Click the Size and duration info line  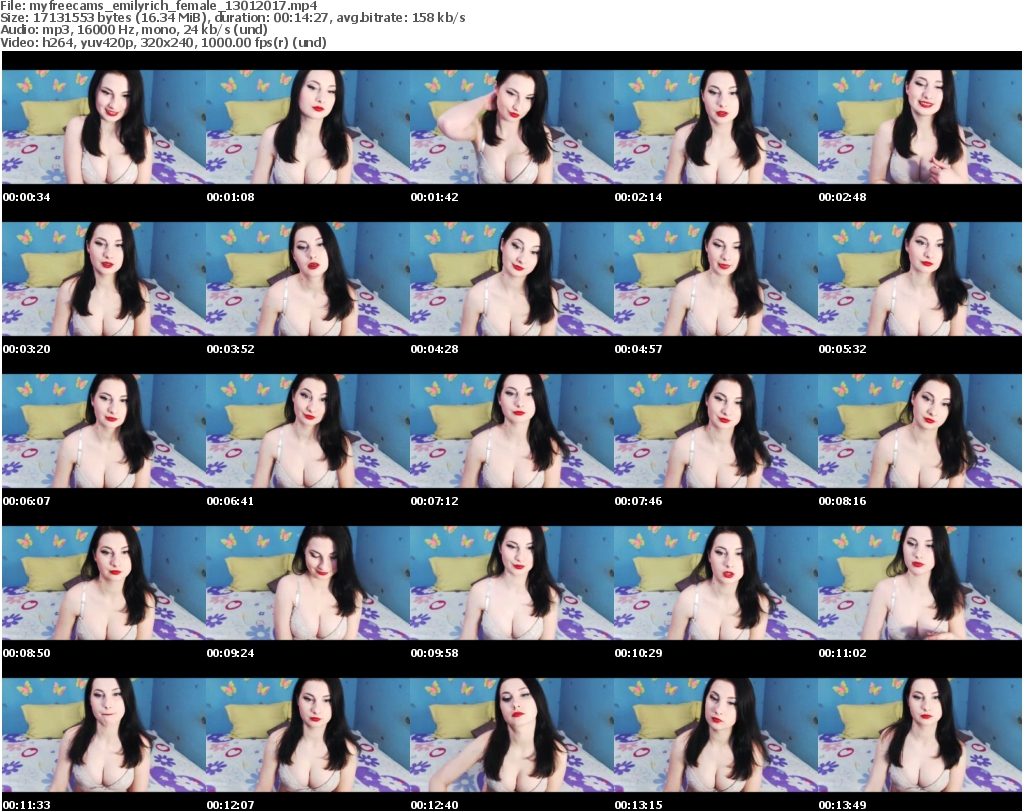(x=232, y=18)
